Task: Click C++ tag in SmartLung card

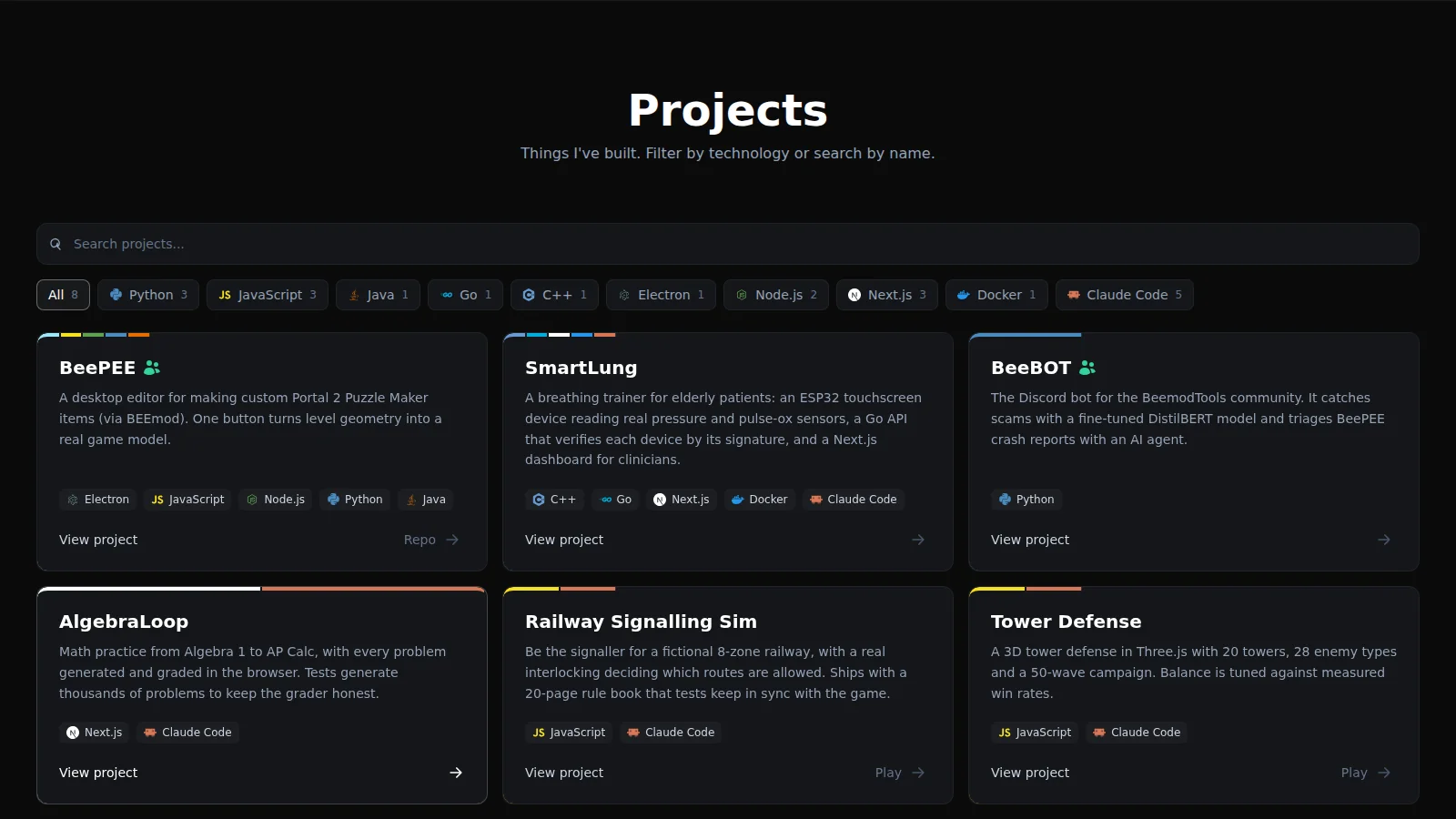Action: click(554, 500)
